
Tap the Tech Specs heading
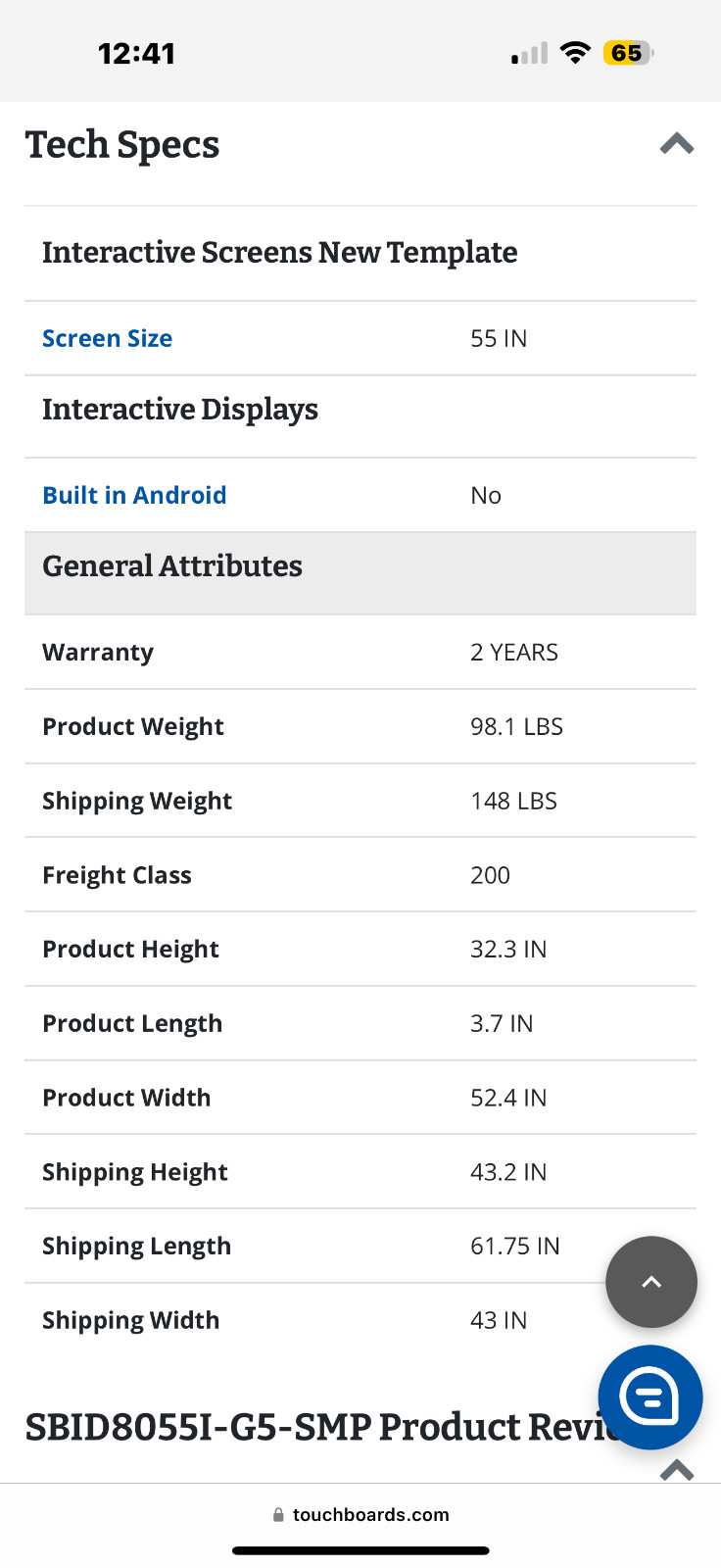click(122, 145)
